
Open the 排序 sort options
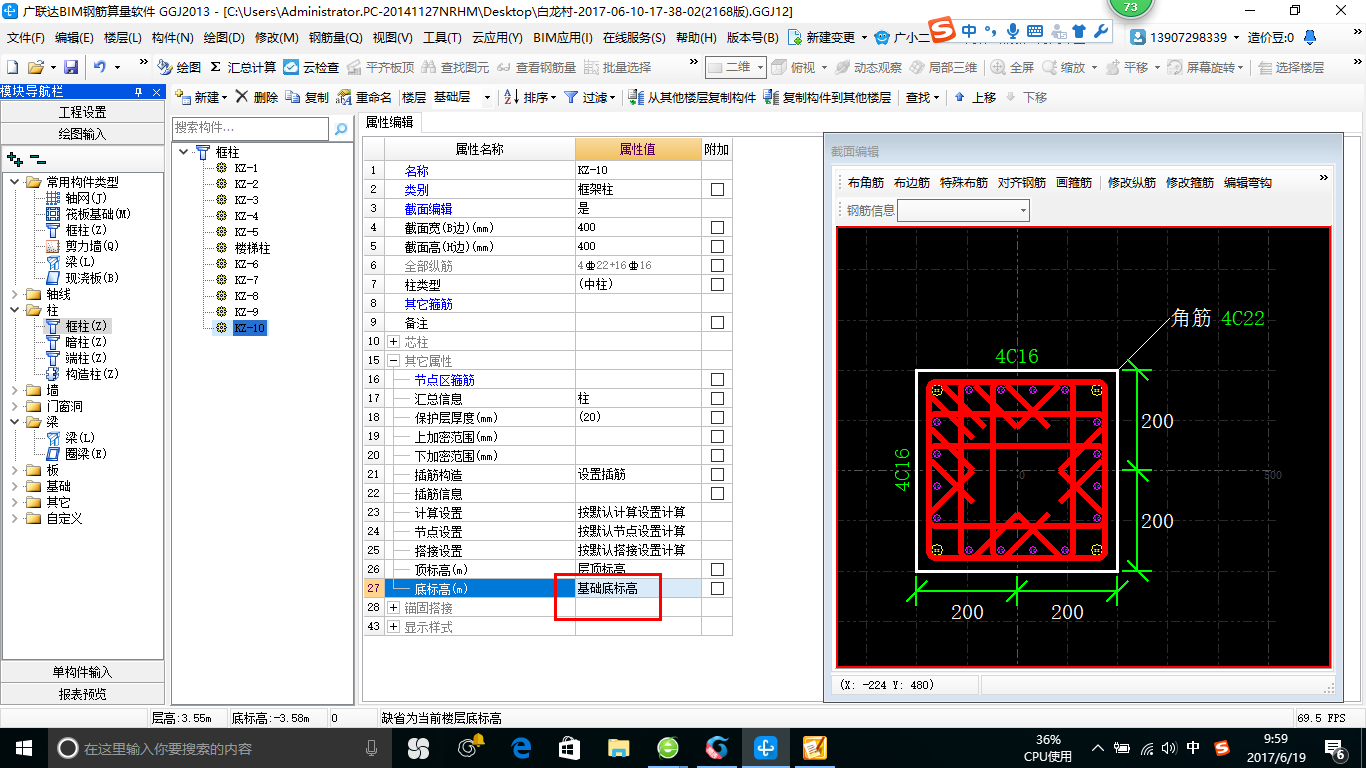[x=529, y=97]
